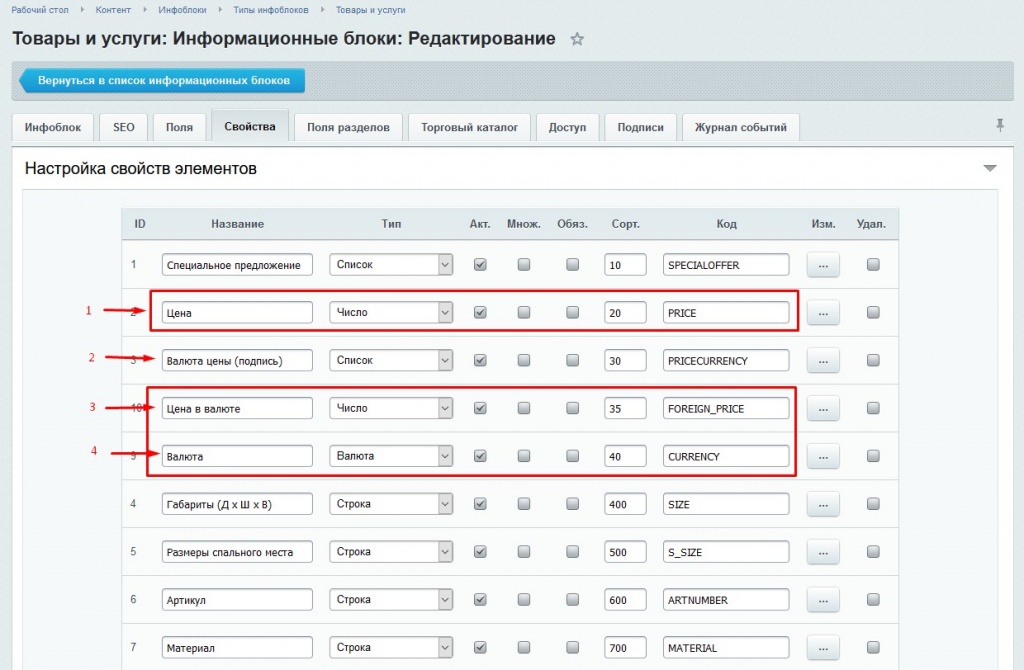Open type dropdown for Материал property
The height and width of the screenshot is (670, 1024).
pyautogui.click(x=391, y=647)
